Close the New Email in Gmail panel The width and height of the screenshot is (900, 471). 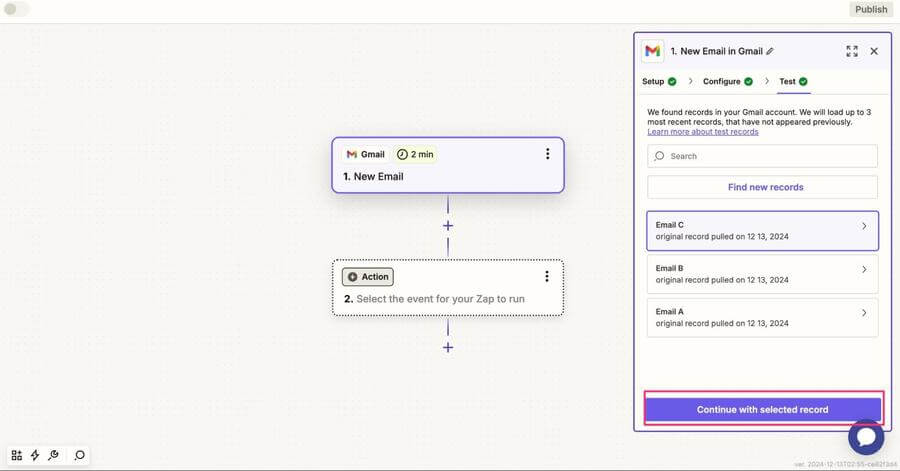click(874, 51)
